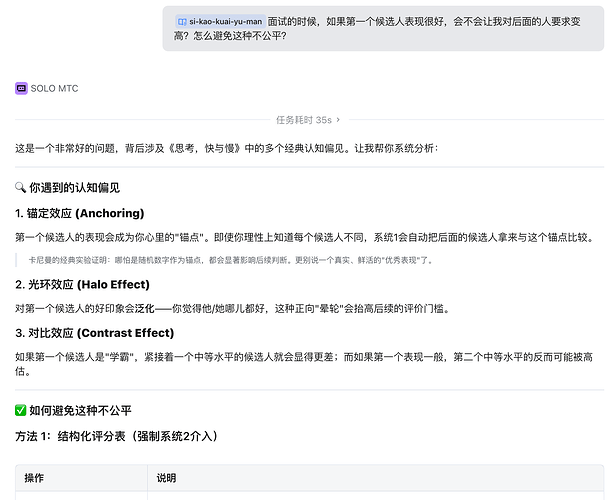This screenshot has height=500, width=614.
Task: Click the book icon in skill tag
Action: pyautogui.click(x=182, y=22)
